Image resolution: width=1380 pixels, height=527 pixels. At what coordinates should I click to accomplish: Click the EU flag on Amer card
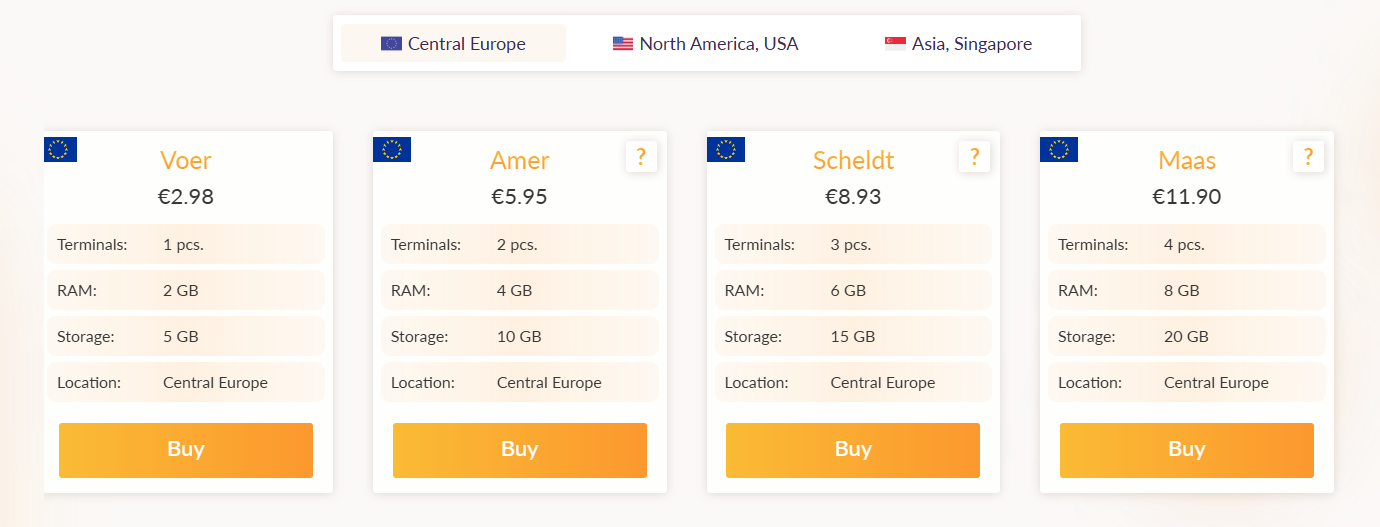[x=392, y=149]
